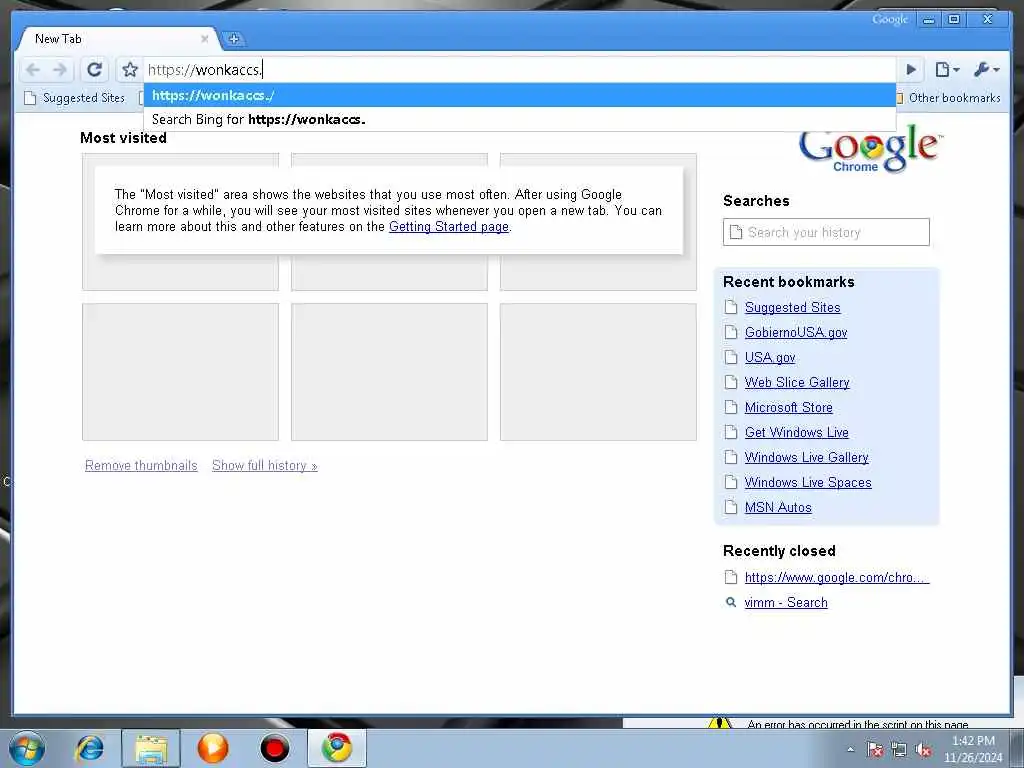Open the Getting Started page link
1024x768 pixels.
point(449,227)
